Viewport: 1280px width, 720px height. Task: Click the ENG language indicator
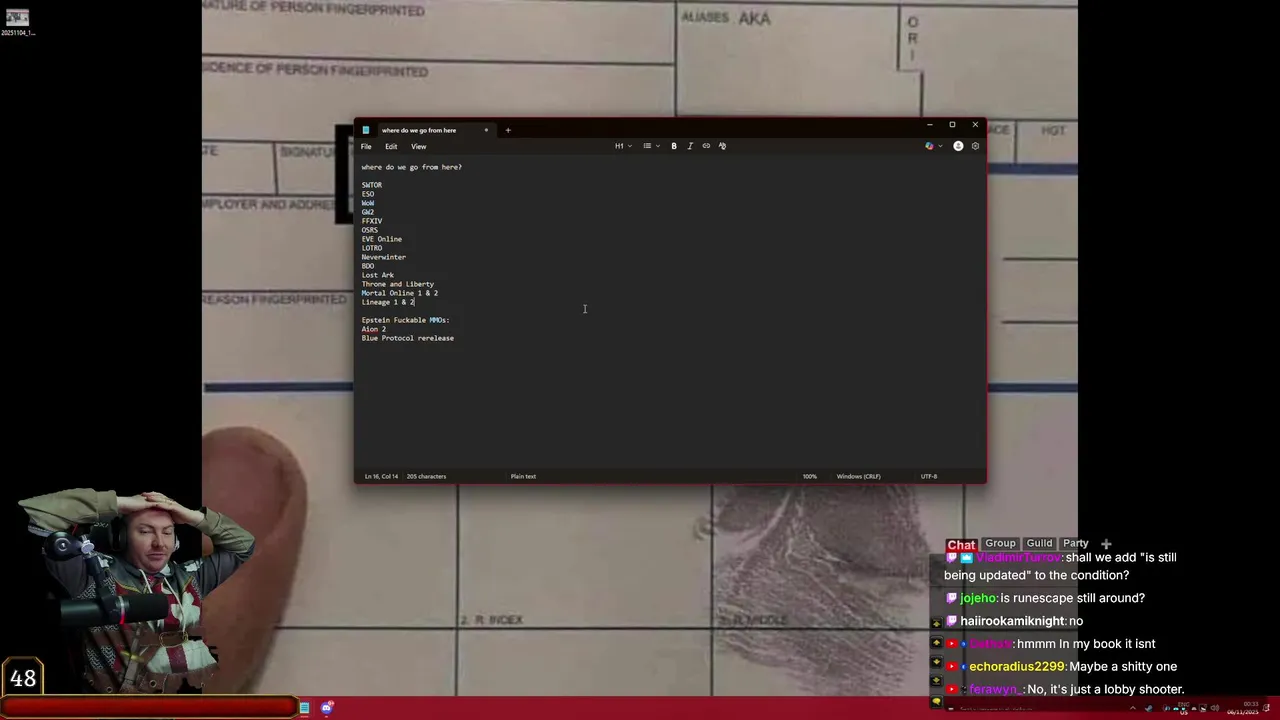1185,709
